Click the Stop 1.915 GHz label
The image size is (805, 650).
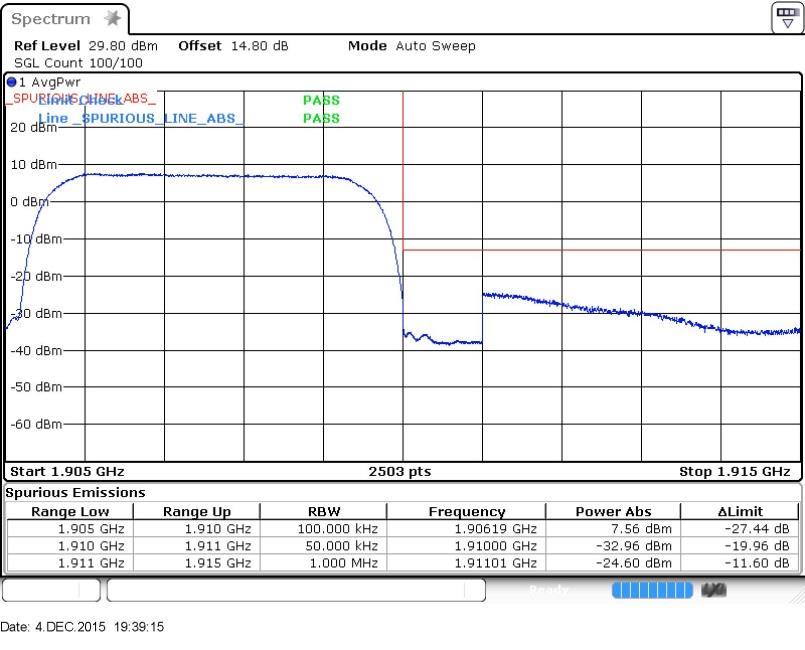[x=734, y=471]
